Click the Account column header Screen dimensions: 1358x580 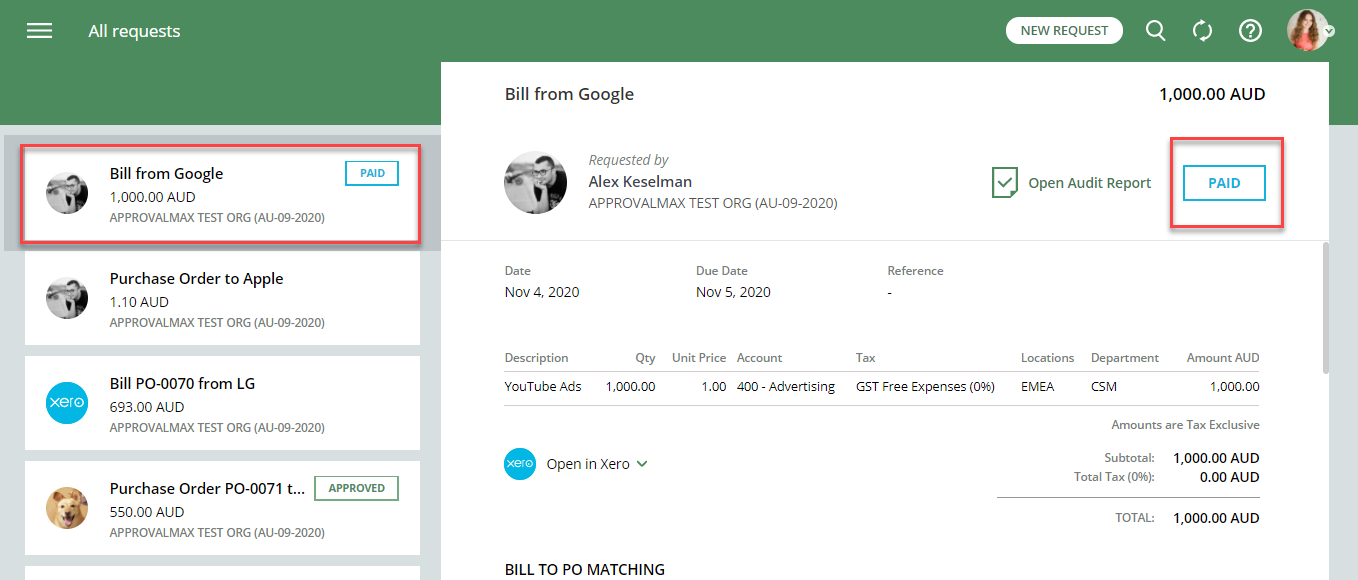pyautogui.click(x=759, y=357)
